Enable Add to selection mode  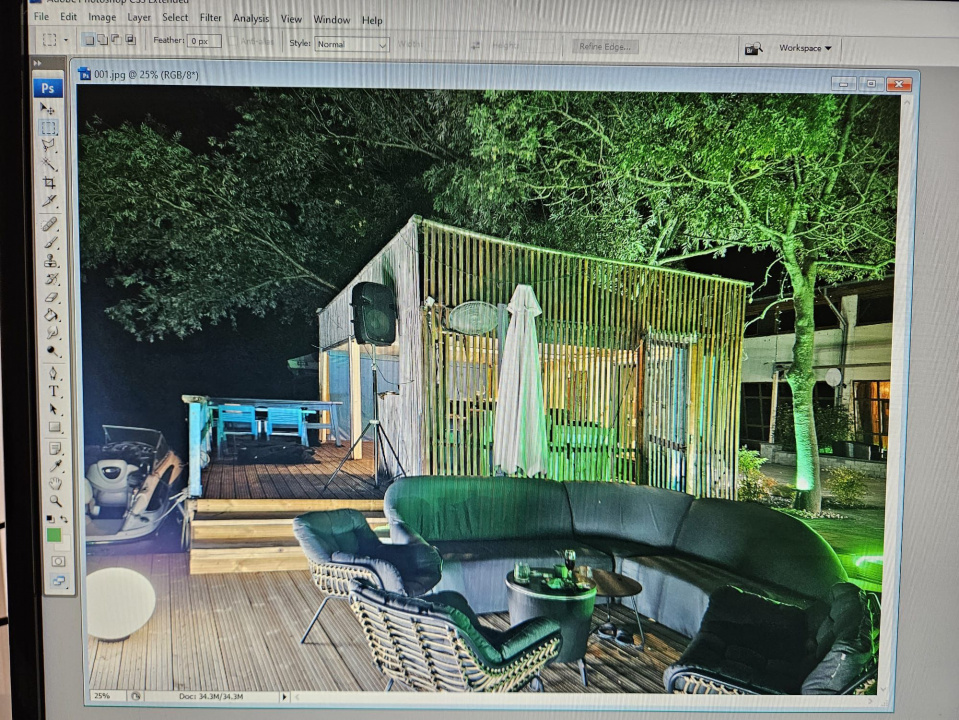(x=101, y=40)
